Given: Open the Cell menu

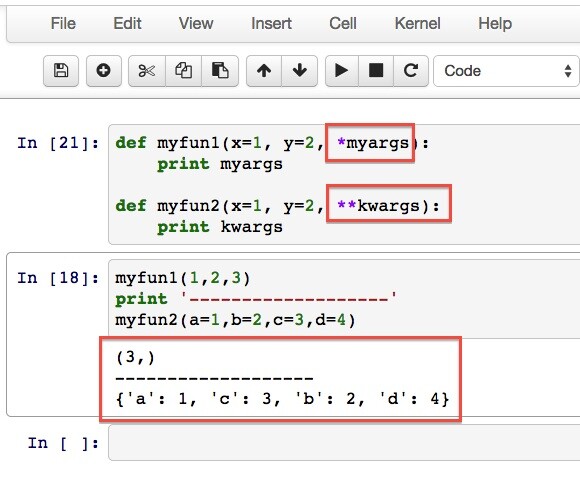Looking at the screenshot, I should click(343, 24).
